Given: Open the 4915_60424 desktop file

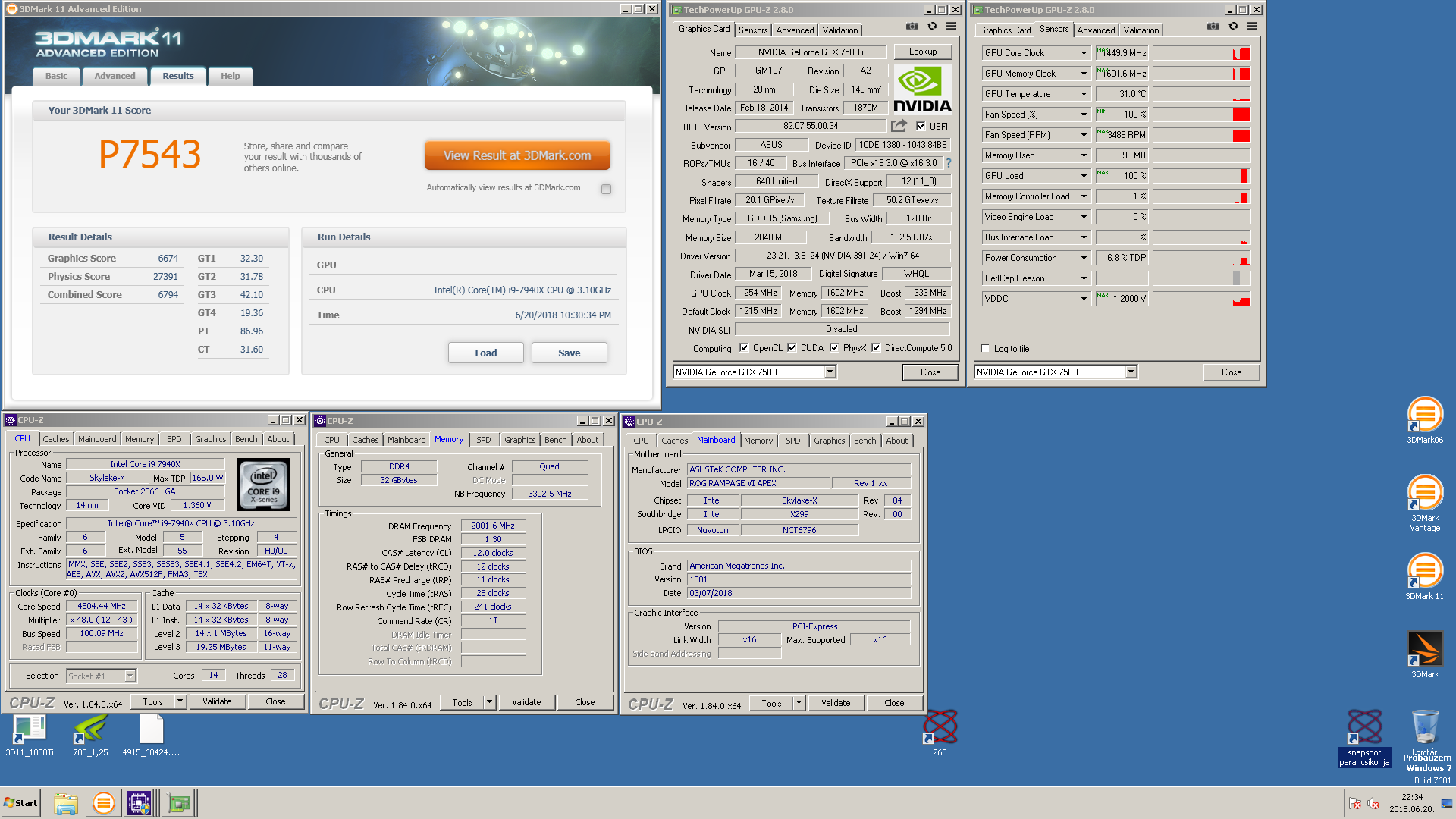Looking at the screenshot, I should [x=151, y=735].
